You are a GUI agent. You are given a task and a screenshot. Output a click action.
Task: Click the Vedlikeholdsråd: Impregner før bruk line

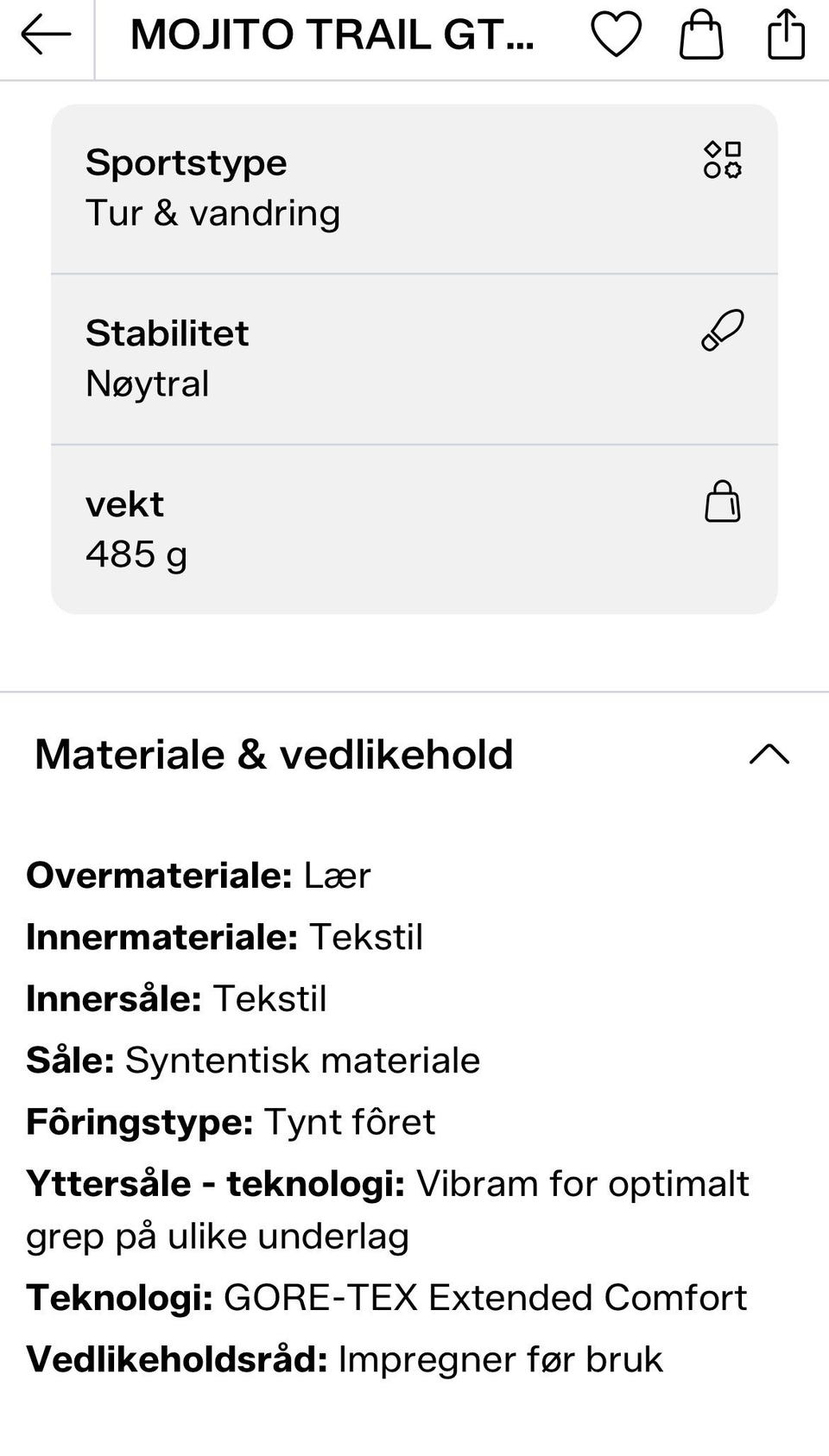(345, 1359)
